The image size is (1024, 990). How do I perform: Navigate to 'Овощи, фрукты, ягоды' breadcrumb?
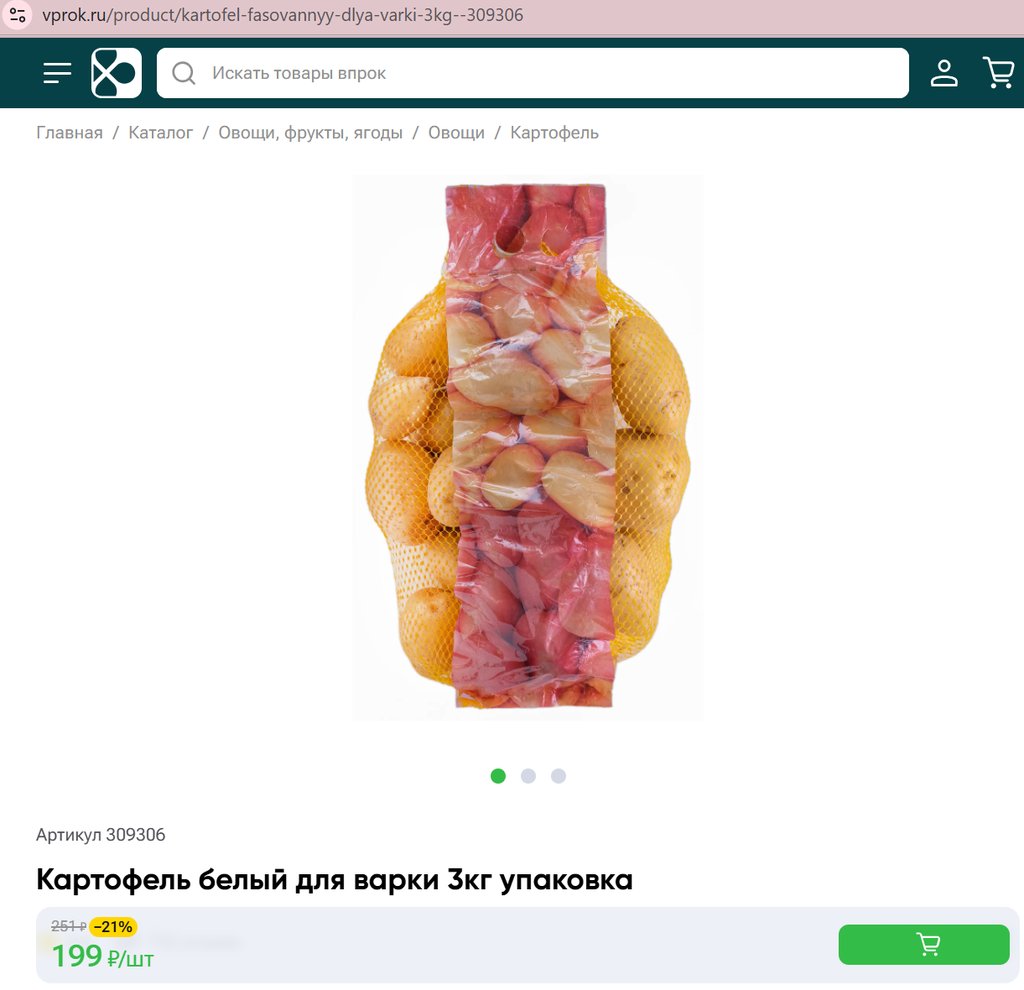point(310,133)
